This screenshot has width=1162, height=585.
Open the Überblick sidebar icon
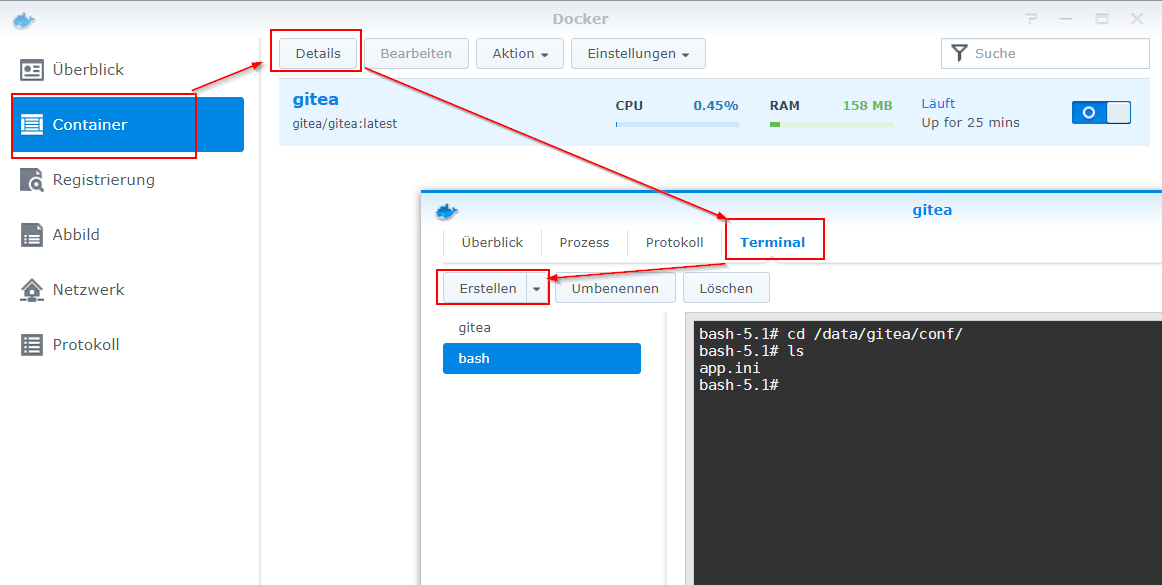click(31, 69)
